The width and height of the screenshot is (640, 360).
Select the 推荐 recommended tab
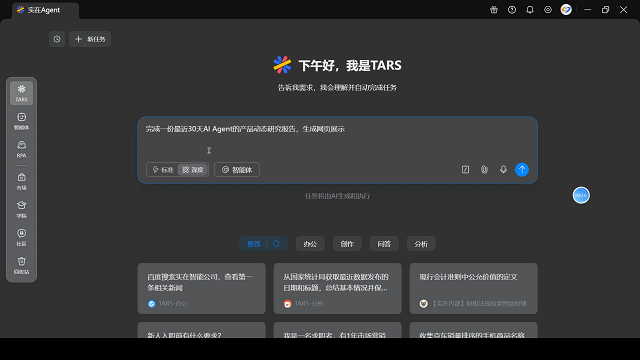[254, 244]
